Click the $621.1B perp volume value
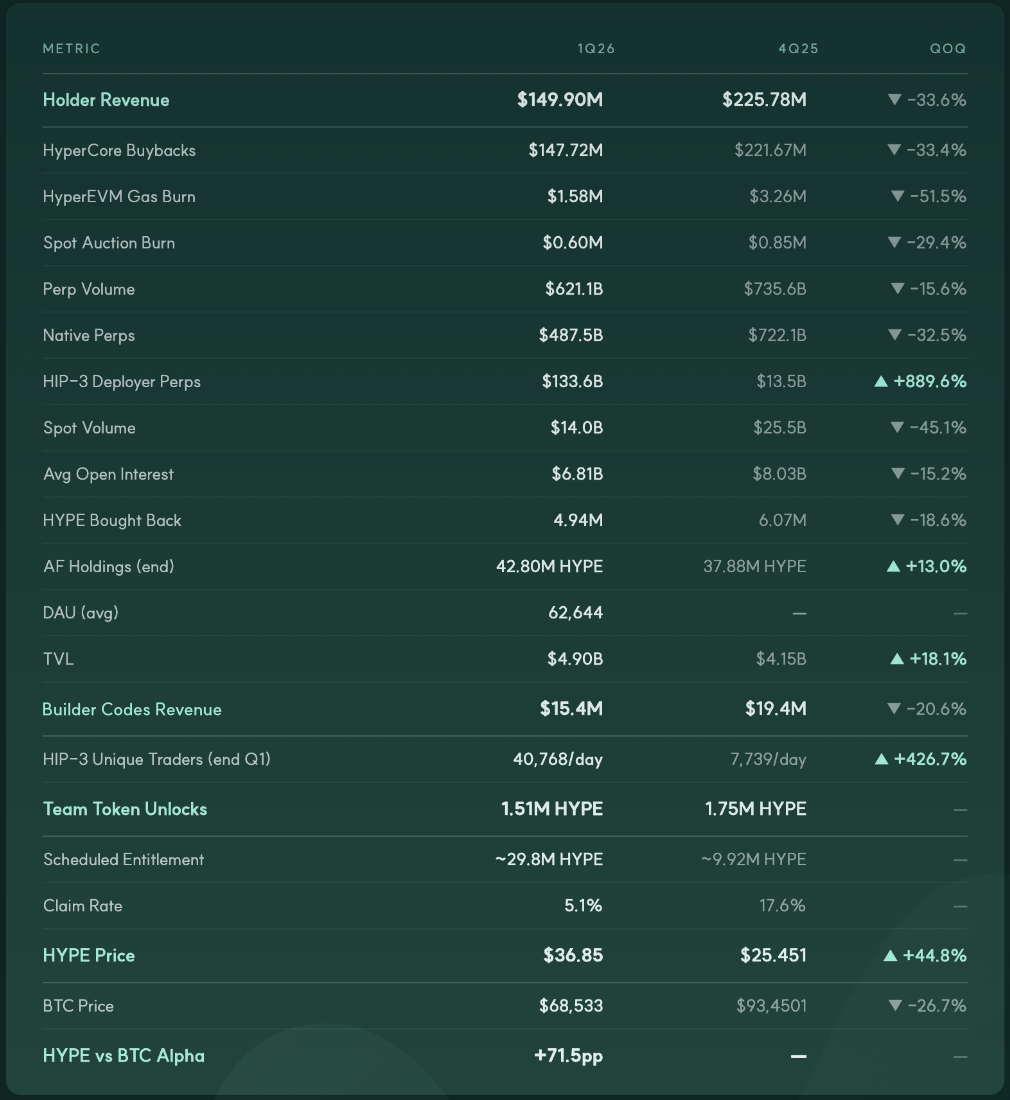Screen dimensions: 1010x1100 (574, 289)
